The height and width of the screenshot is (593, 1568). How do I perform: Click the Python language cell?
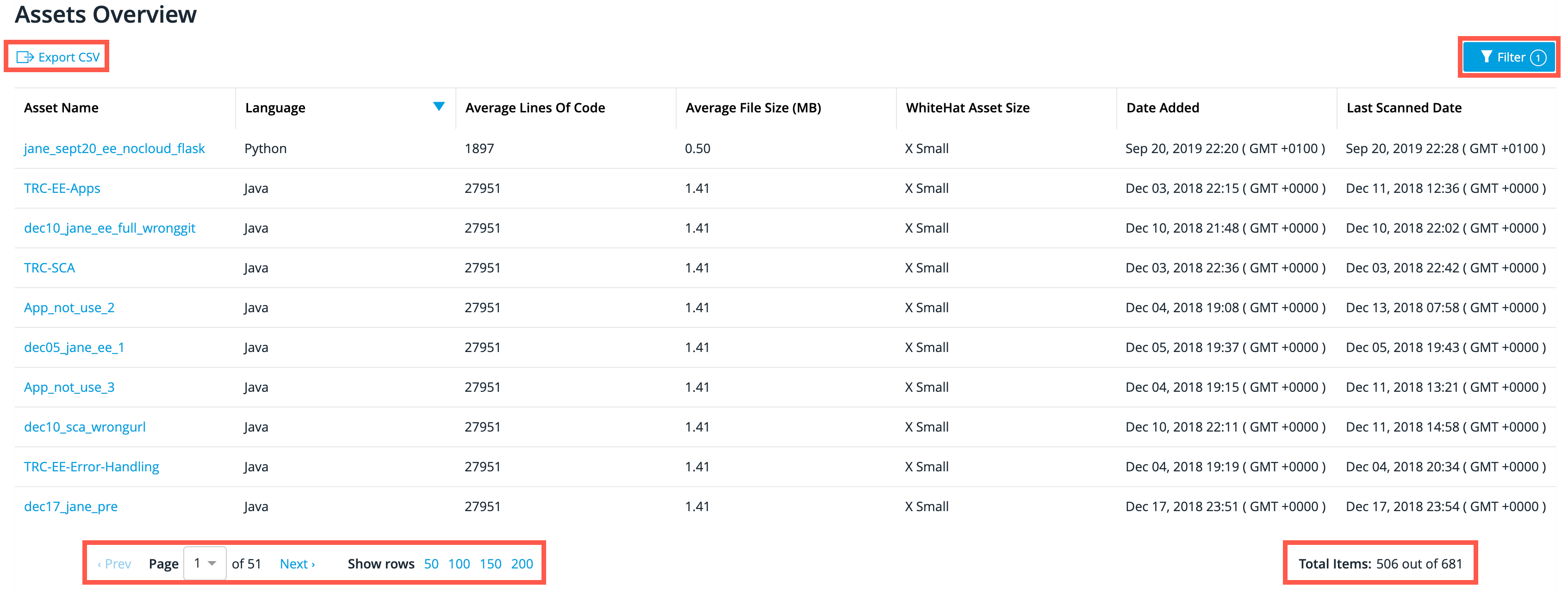coord(265,148)
